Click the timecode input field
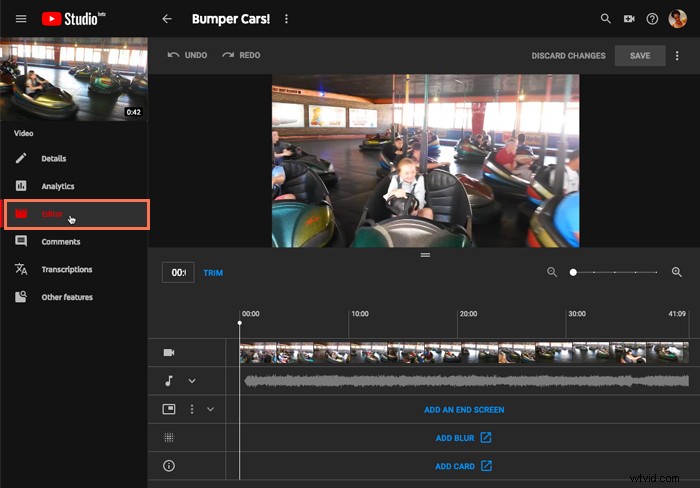700x488 pixels. point(178,272)
